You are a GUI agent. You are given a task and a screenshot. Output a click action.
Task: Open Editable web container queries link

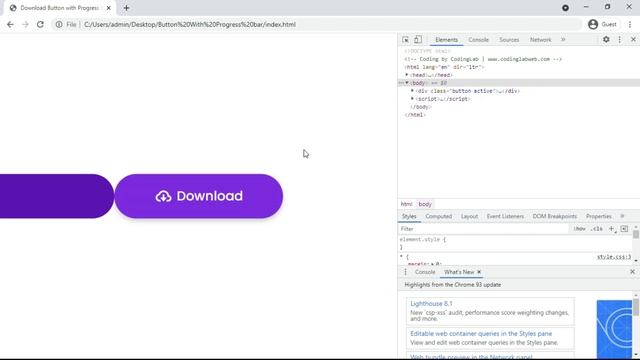[x=481, y=334]
